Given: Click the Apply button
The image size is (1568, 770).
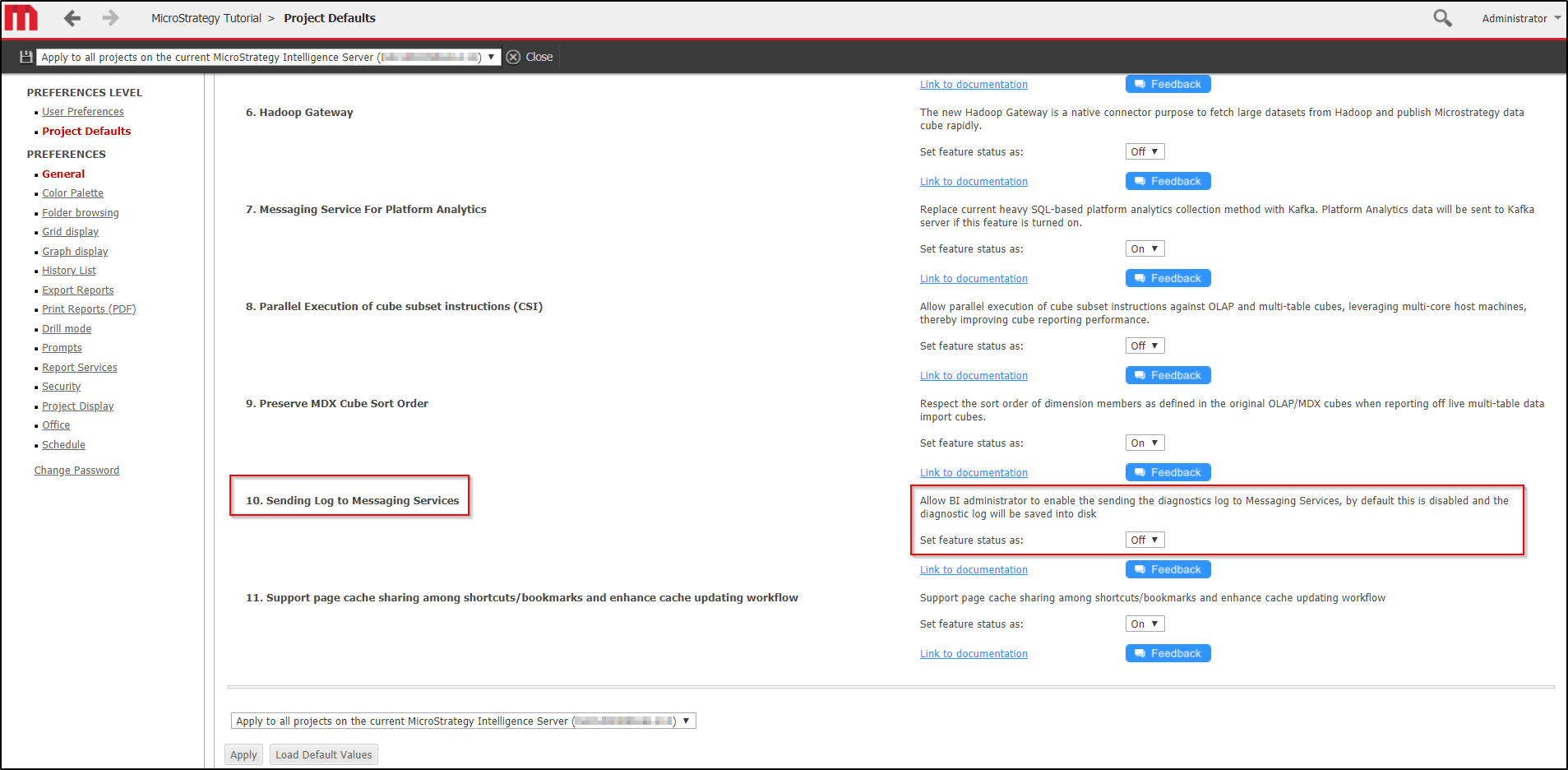Looking at the screenshot, I should click(243, 754).
